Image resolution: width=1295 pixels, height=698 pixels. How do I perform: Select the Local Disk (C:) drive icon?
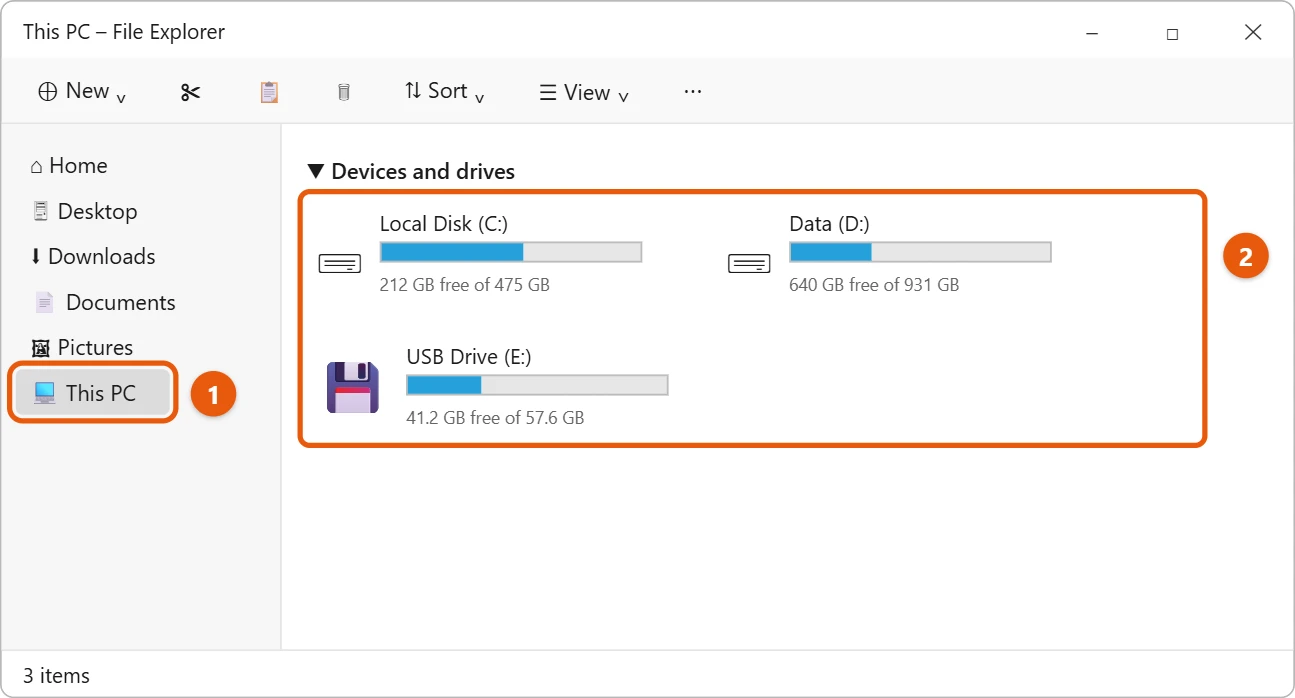pyautogui.click(x=340, y=264)
